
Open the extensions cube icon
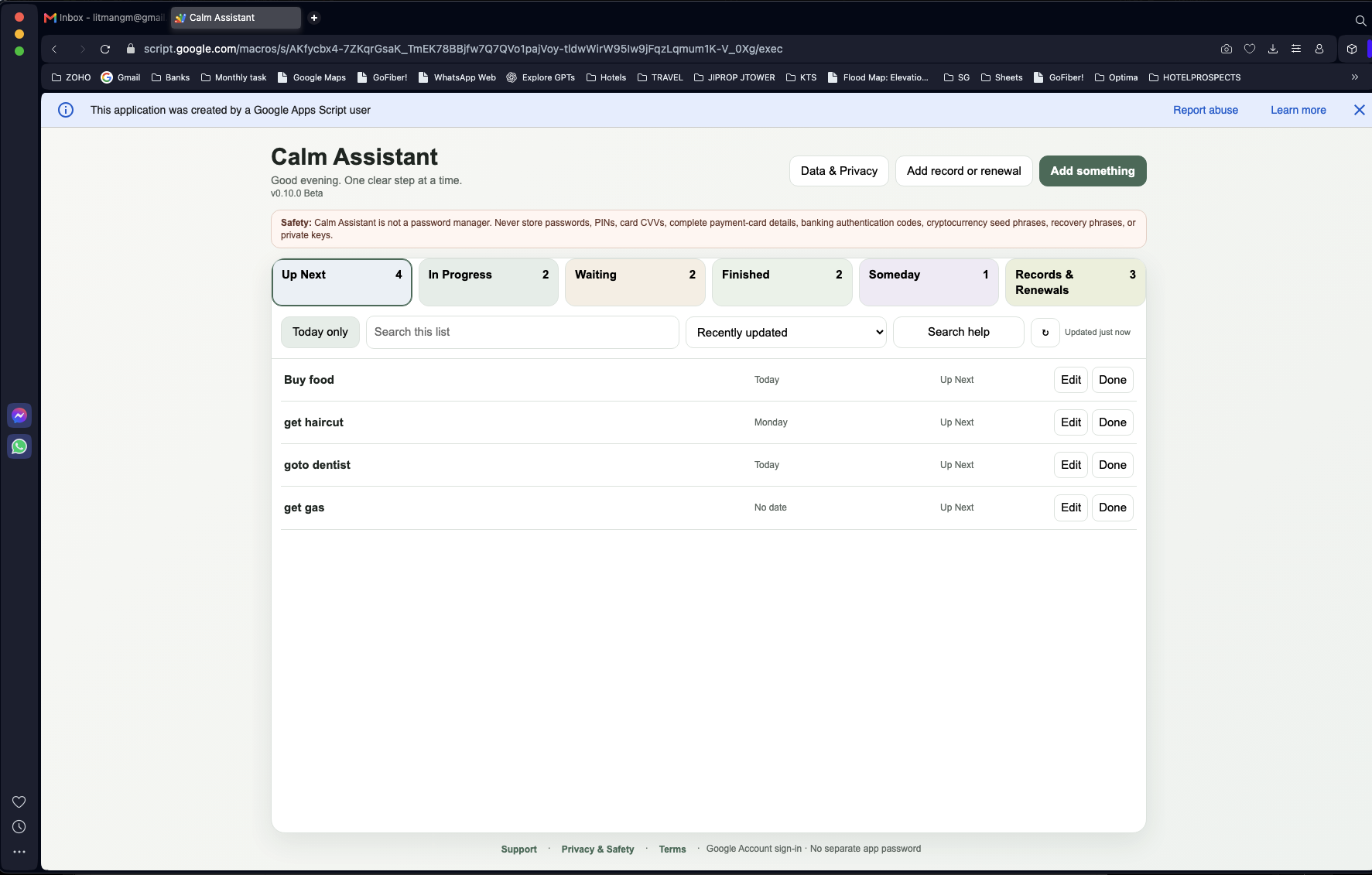[1352, 49]
